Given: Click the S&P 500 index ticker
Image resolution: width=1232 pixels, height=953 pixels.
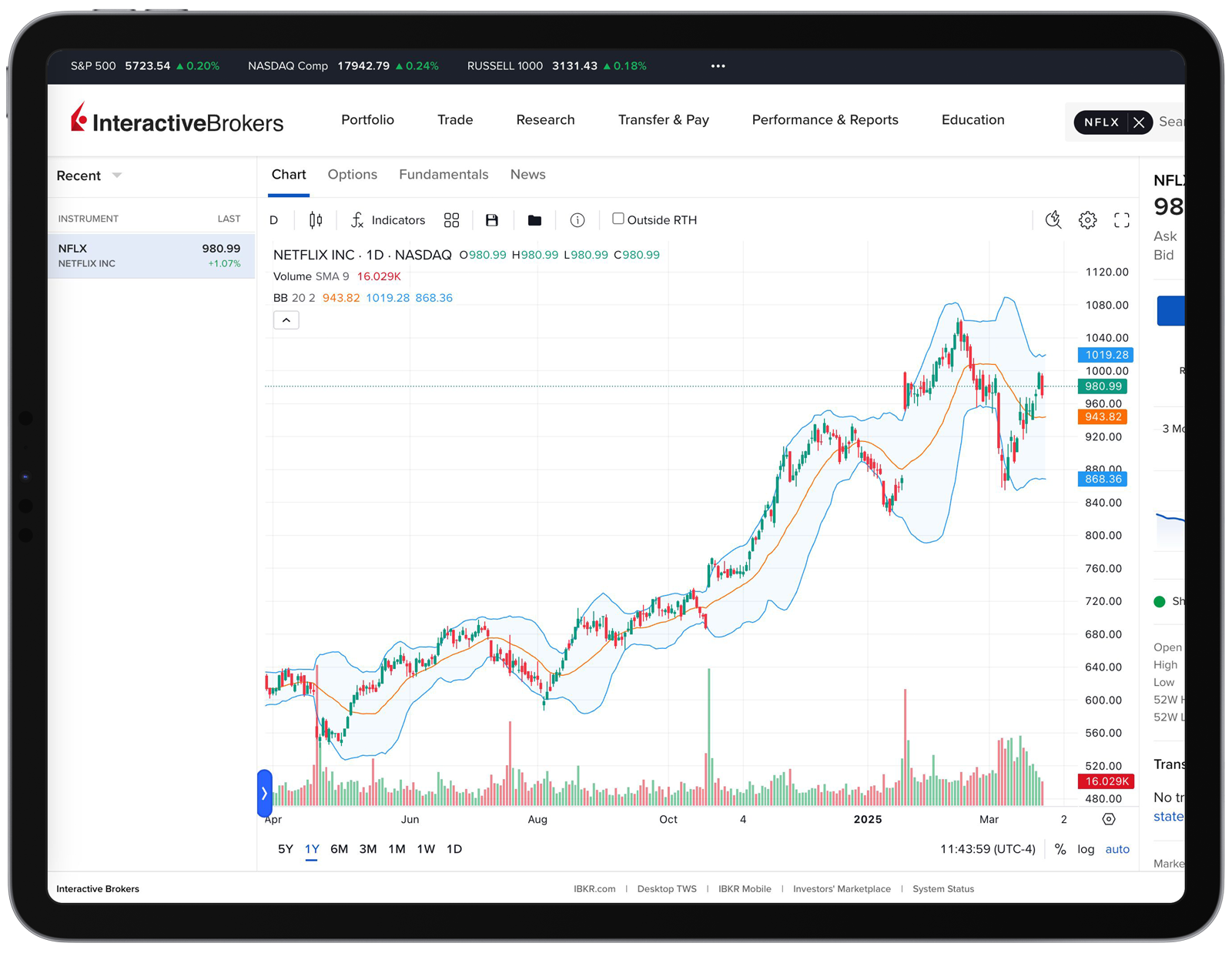Looking at the screenshot, I should [145, 66].
